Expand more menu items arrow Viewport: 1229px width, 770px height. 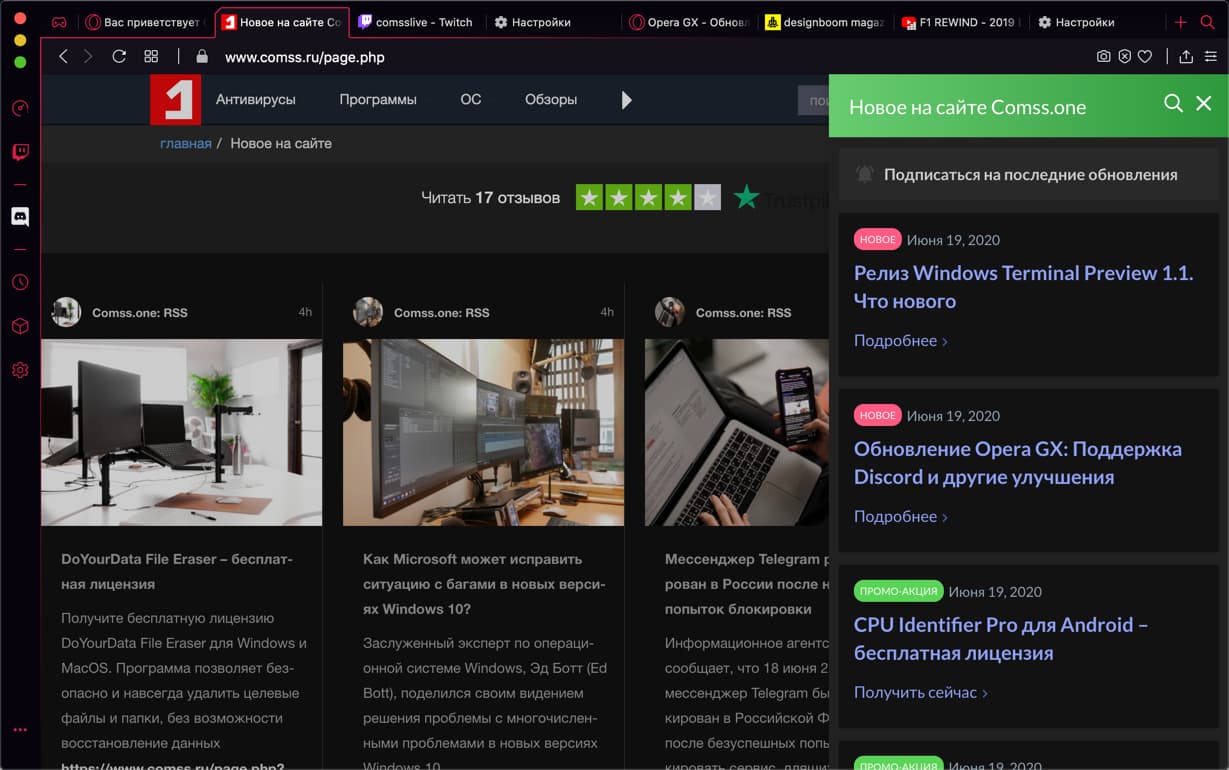click(627, 100)
